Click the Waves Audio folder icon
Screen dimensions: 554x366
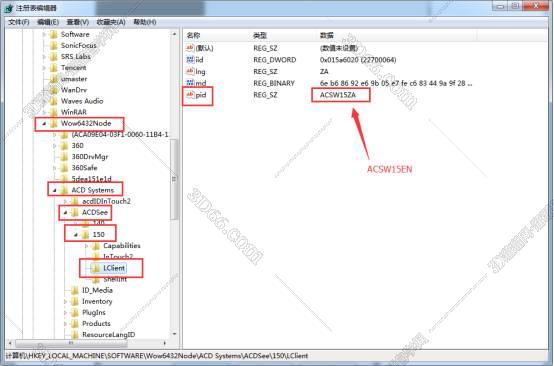(53, 101)
